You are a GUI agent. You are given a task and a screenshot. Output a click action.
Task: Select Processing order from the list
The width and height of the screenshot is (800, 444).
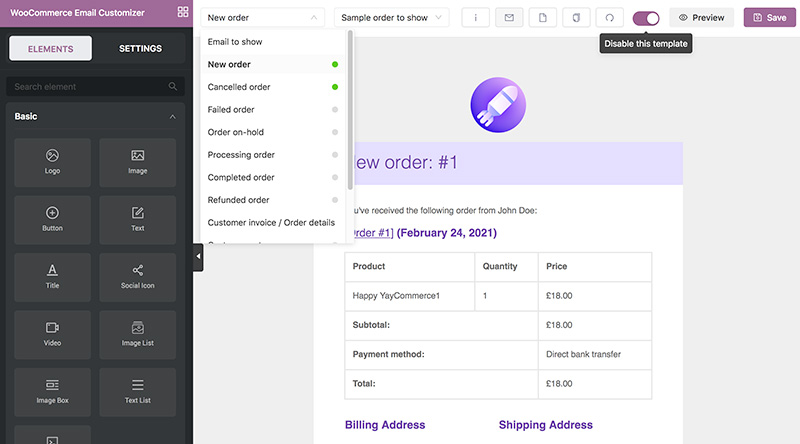pos(273,155)
